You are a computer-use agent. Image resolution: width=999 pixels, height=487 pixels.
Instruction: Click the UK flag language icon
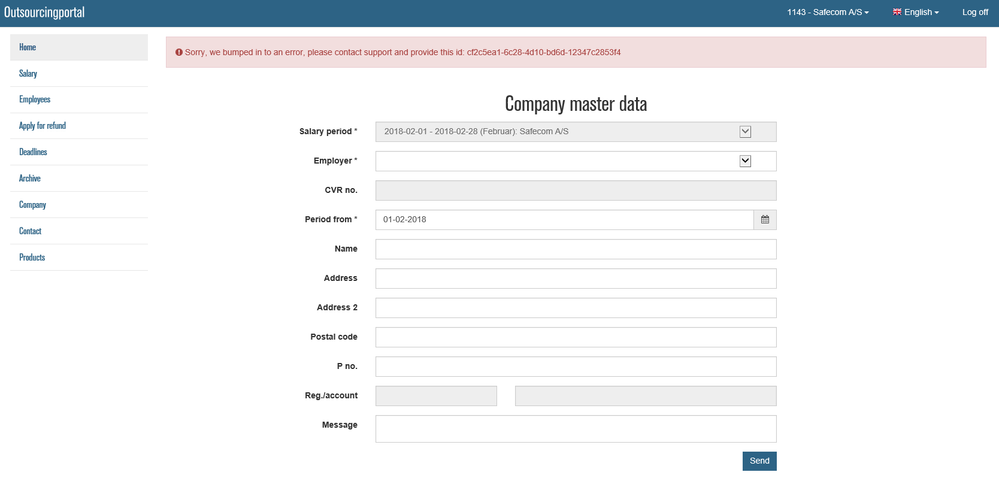(897, 12)
